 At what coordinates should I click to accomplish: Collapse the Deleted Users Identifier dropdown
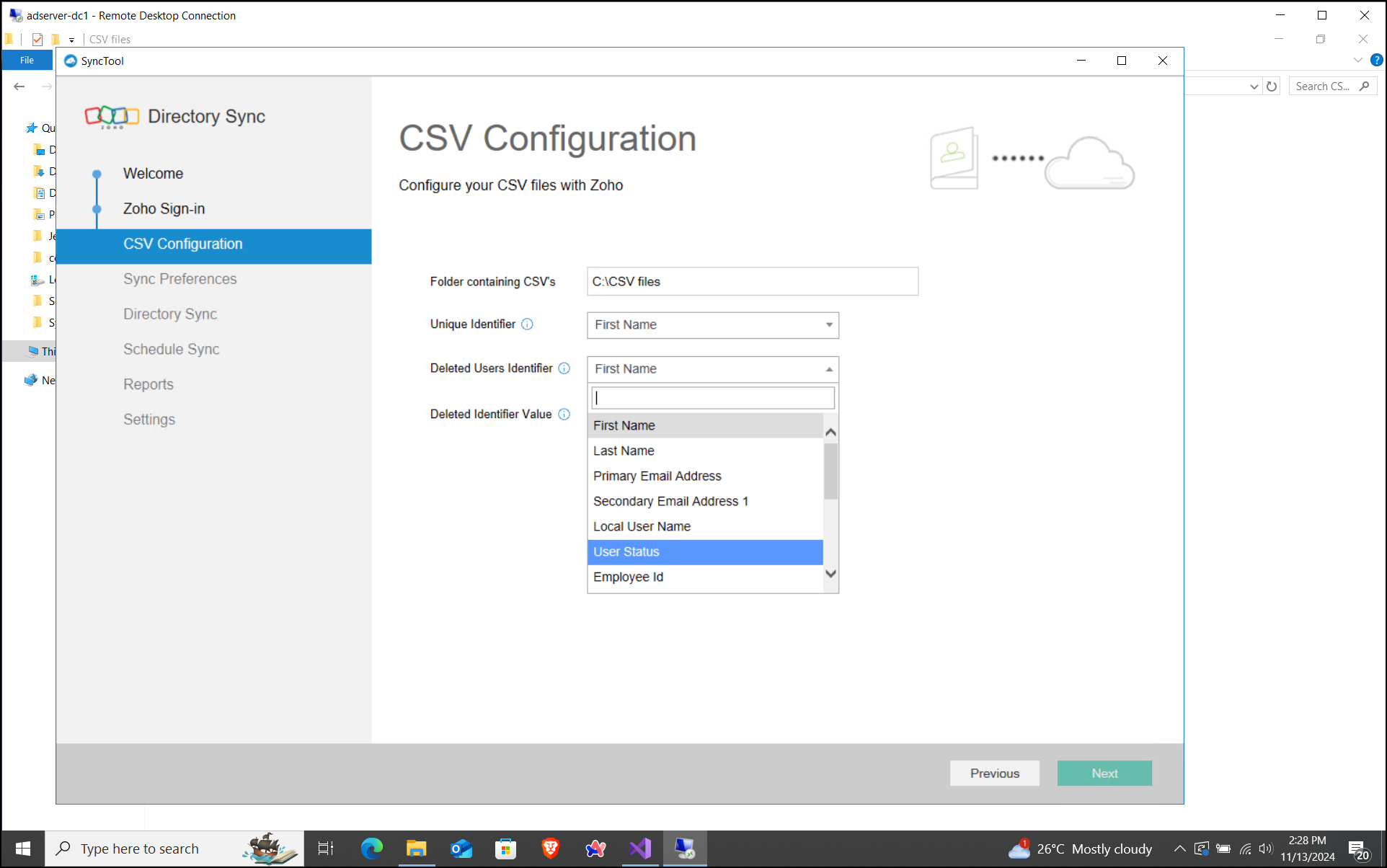[829, 369]
